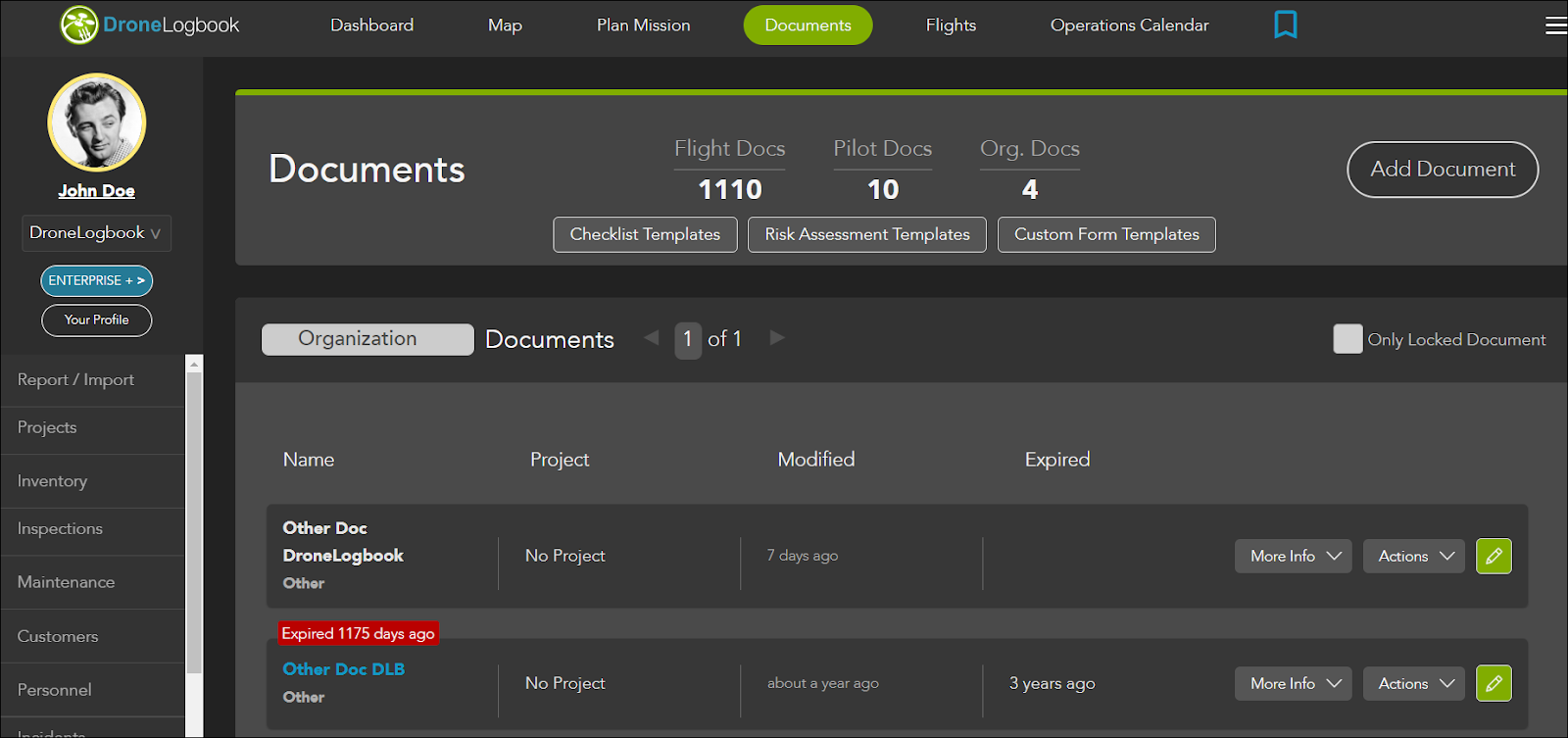This screenshot has width=1568, height=738.
Task: Open Actions dropdown for Other Doc DLB
Action: pos(1414,683)
